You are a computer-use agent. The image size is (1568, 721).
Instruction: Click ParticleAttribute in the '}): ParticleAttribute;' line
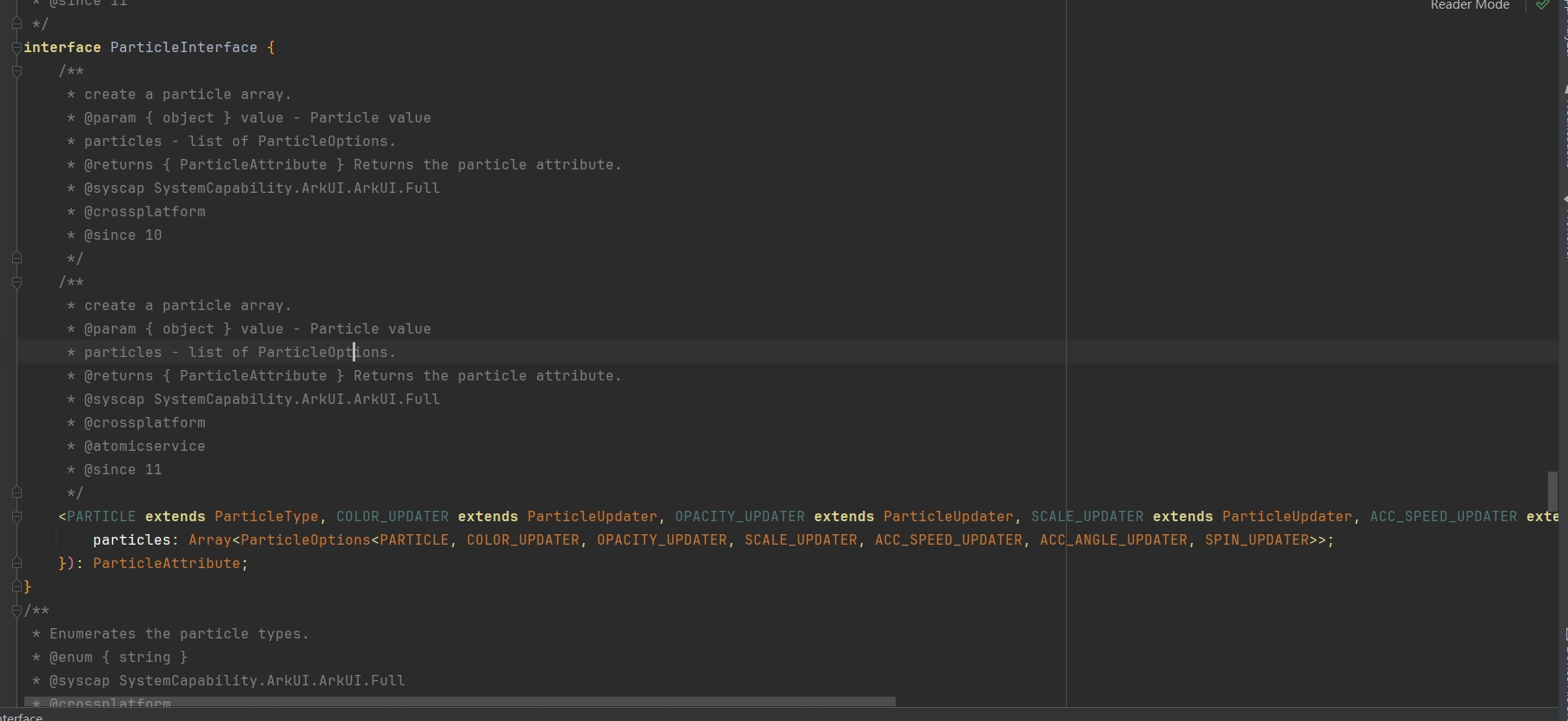[x=167, y=564]
